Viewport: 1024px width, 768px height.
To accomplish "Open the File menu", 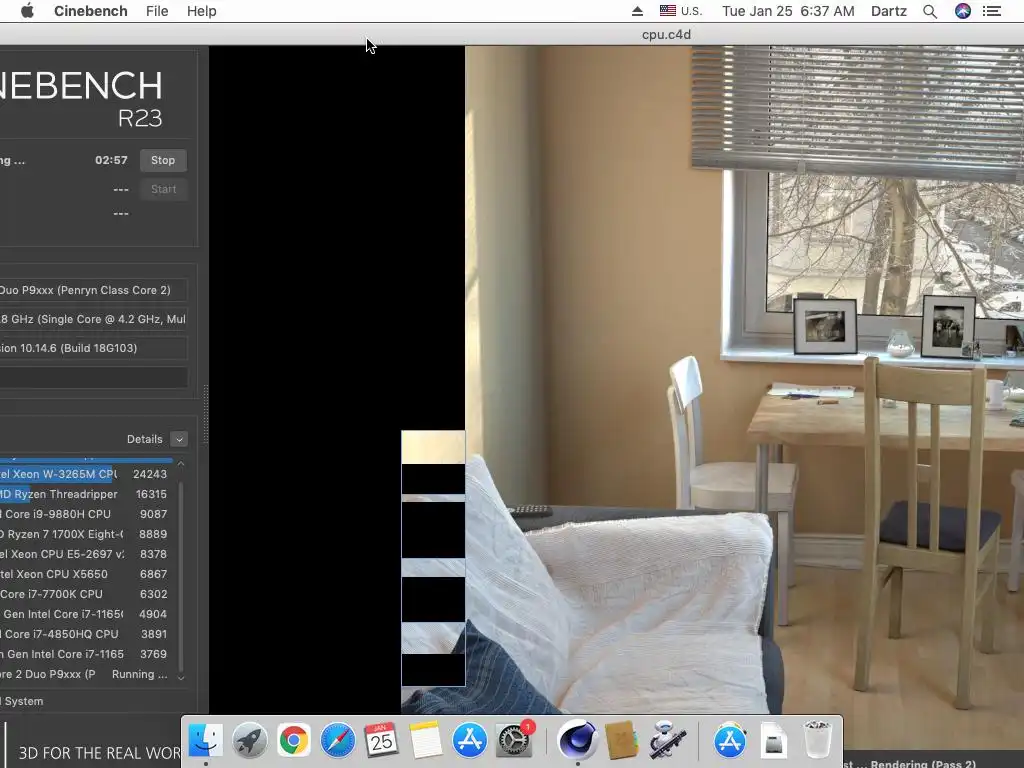I will pyautogui.click(x=157, y=11).
